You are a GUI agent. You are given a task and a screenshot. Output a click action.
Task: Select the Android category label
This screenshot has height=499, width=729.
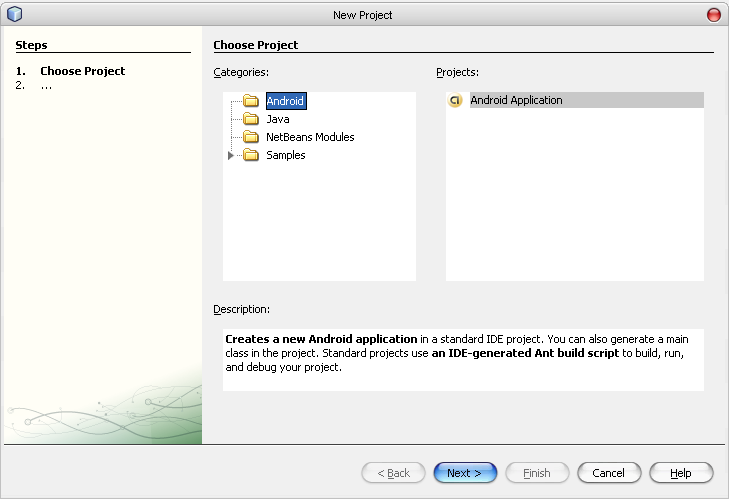pyautogui.click(x=285, y=101)
